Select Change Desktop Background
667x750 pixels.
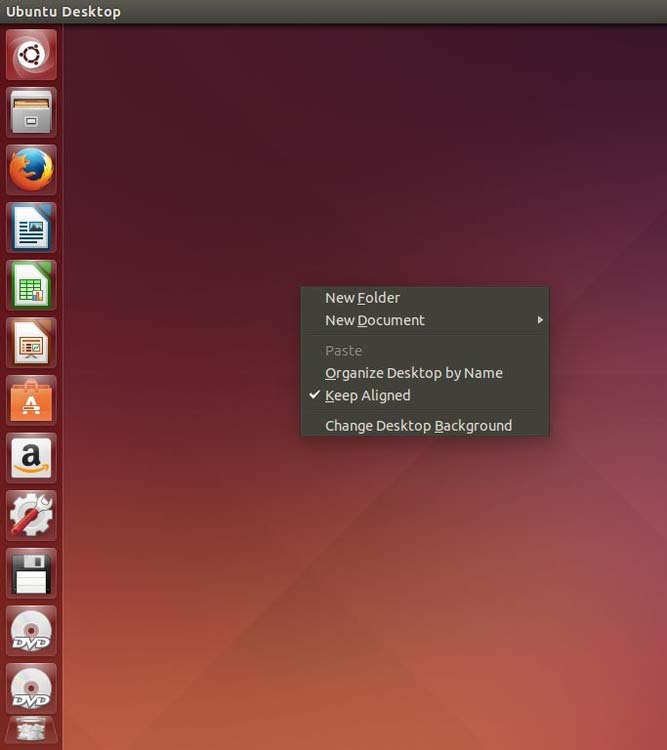tap(425, 426)
